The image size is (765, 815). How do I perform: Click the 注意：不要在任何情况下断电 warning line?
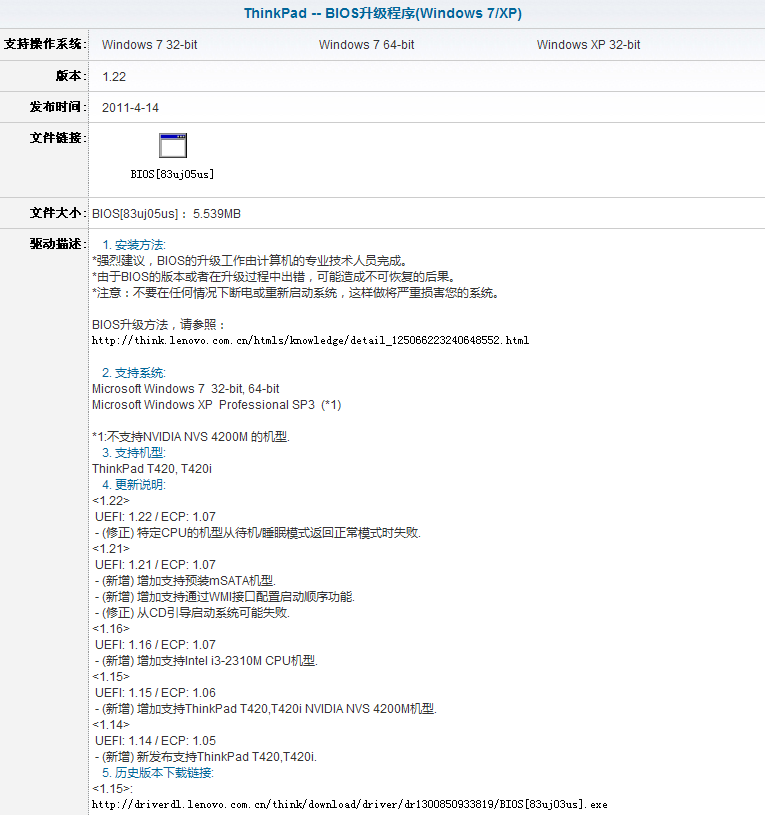(x=296, y=293)
